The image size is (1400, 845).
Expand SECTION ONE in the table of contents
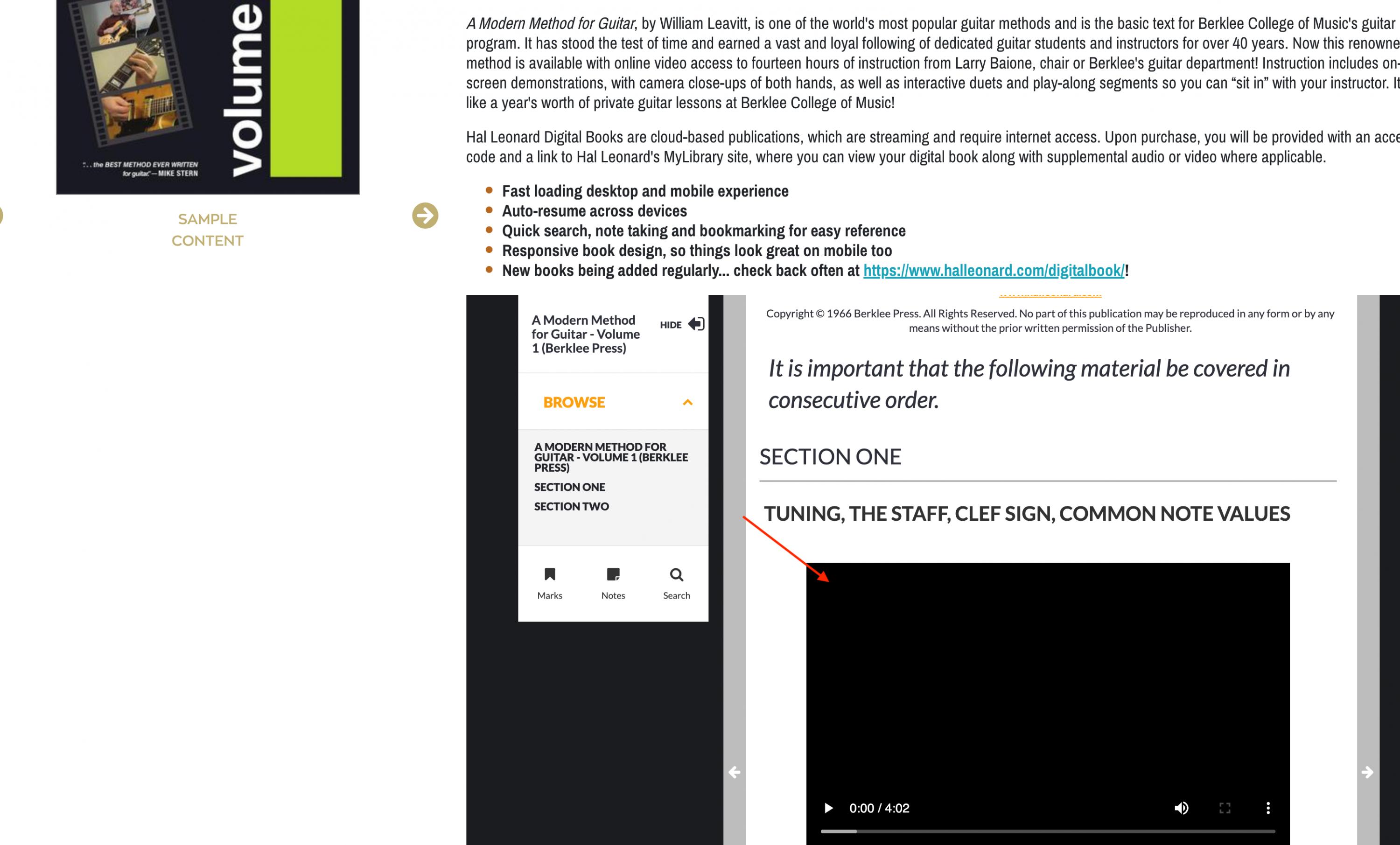pos(570,486)
